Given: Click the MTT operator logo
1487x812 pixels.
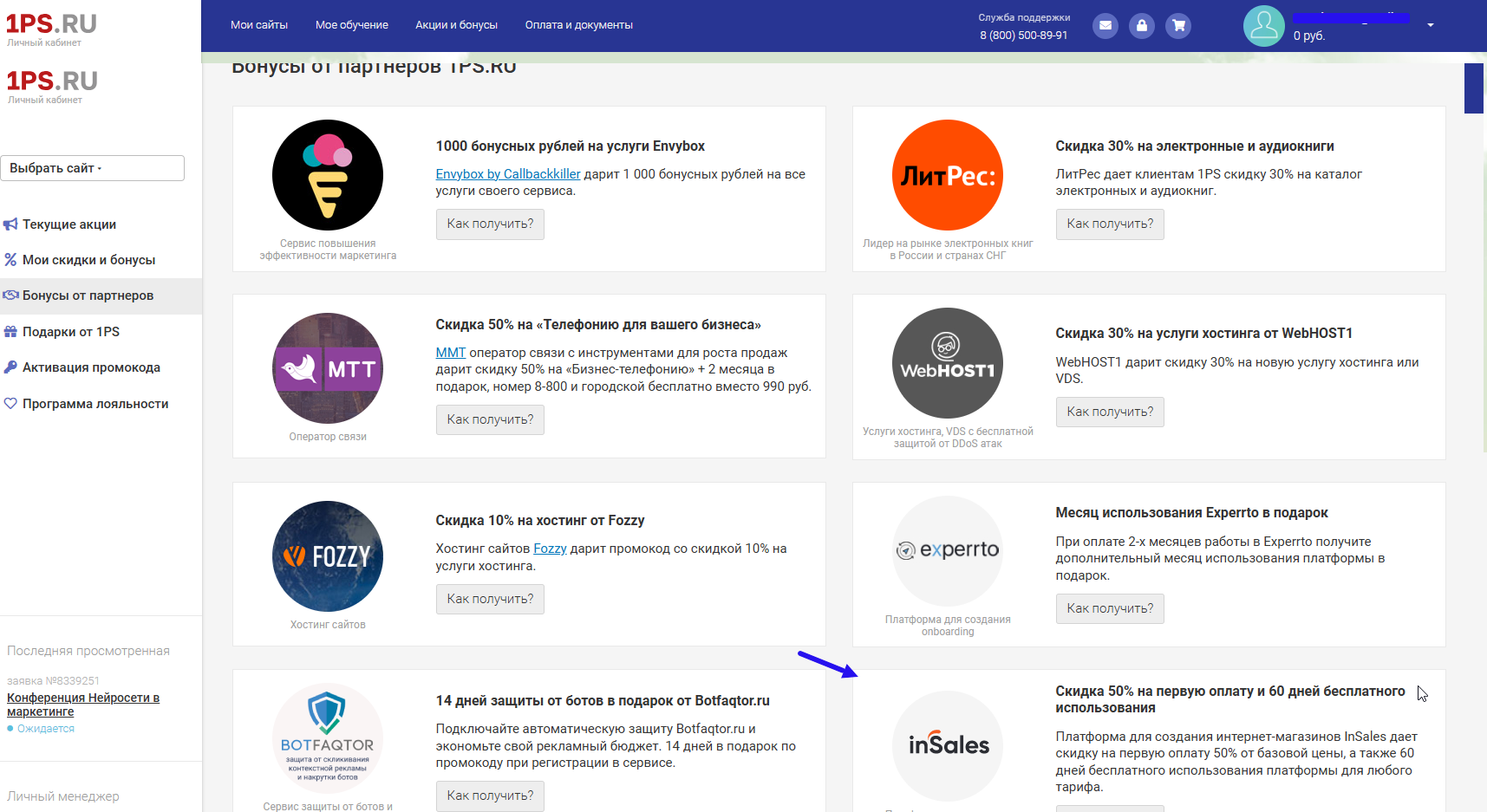Looking at the screenshot, I should tap(328, 368).
